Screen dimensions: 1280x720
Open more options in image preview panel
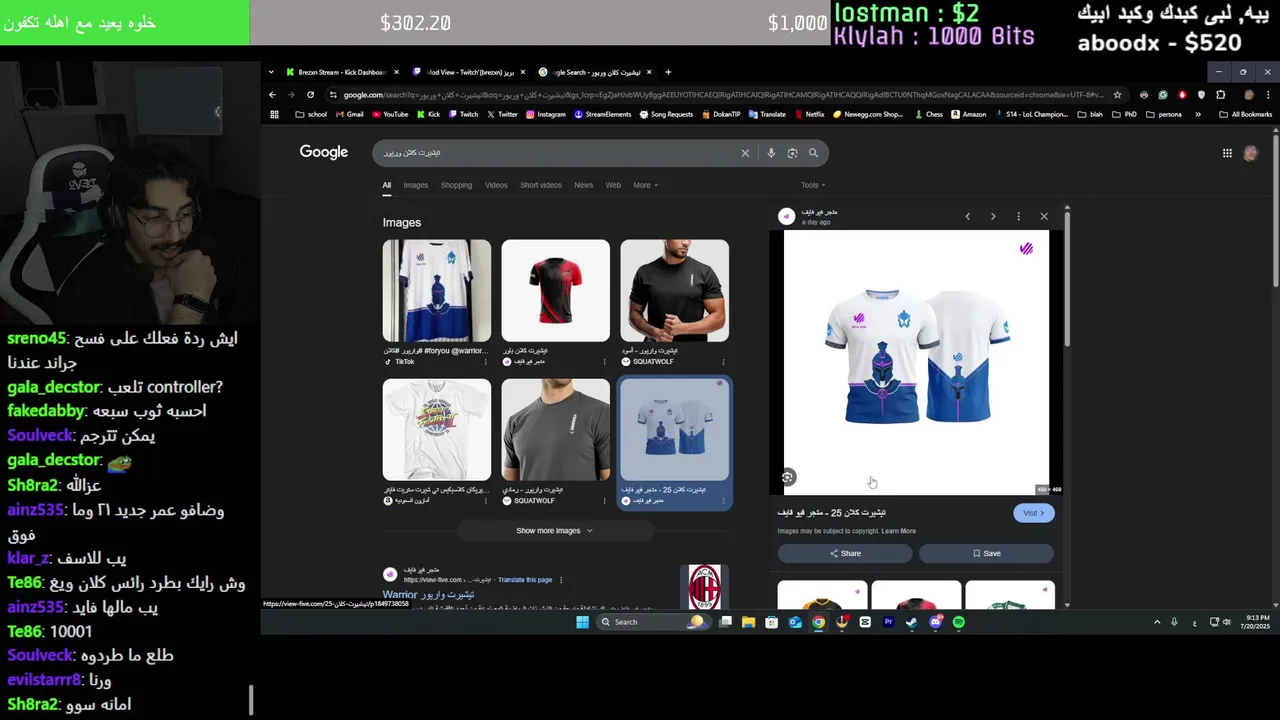point(1018,216)
